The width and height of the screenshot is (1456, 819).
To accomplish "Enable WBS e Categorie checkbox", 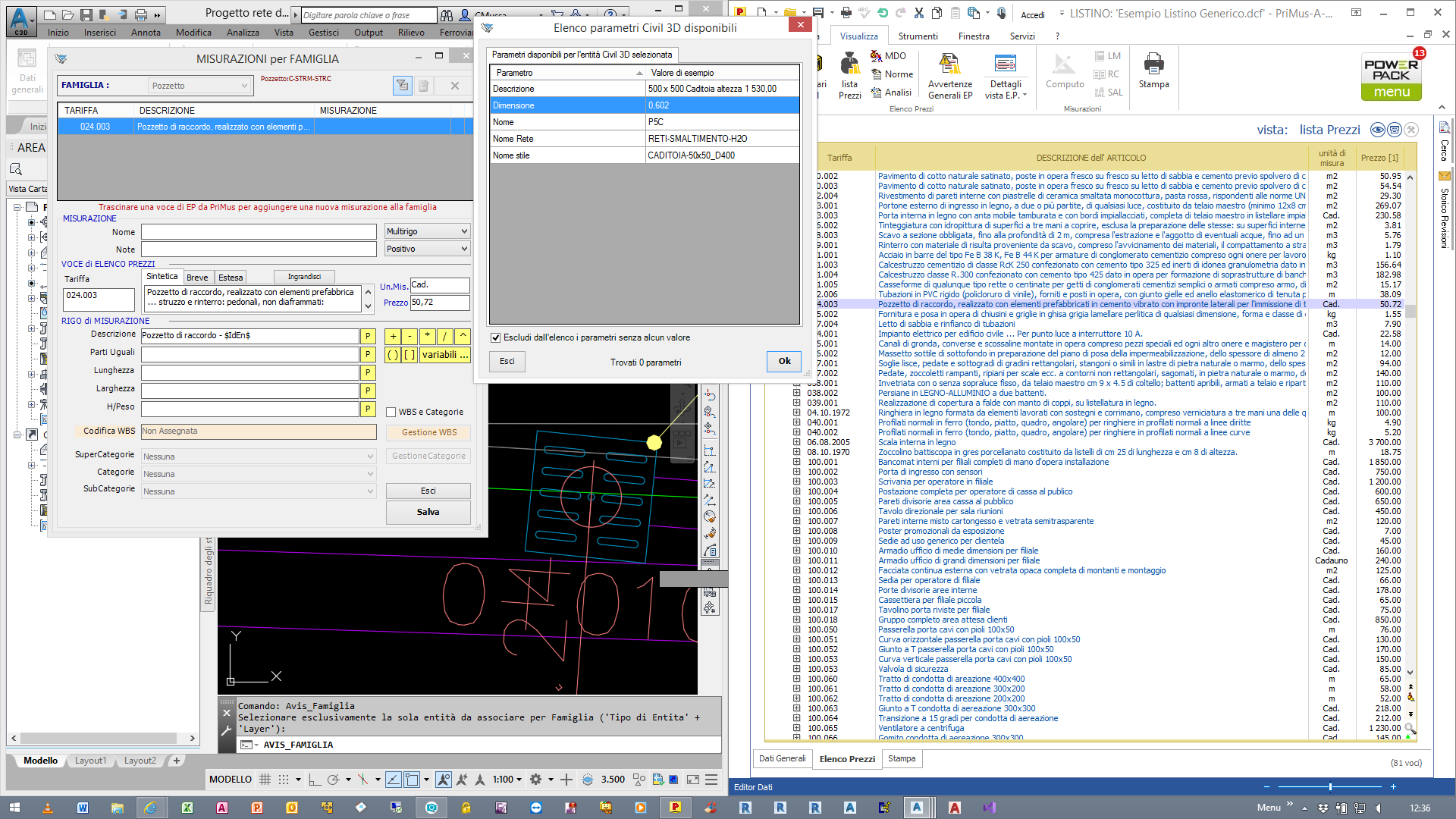I will [x=391, y=413].
